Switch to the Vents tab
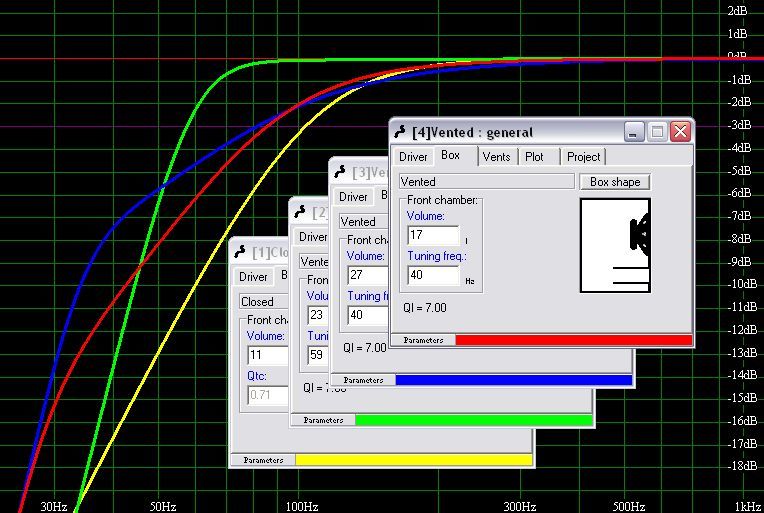The width and height of the screenshot is (764, 513). [496, 157]
